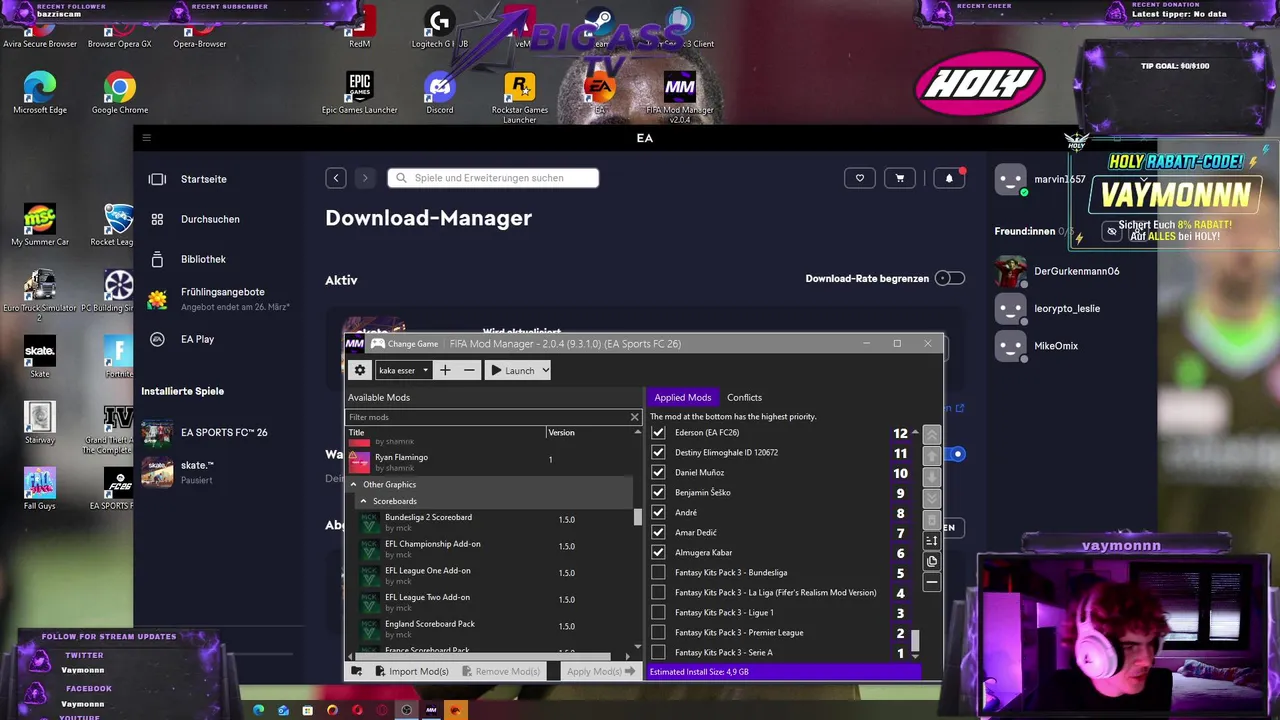Uncheck the Benjamin Šeško mod
This screenshot has width=1280, height=720.
point(658,493)
